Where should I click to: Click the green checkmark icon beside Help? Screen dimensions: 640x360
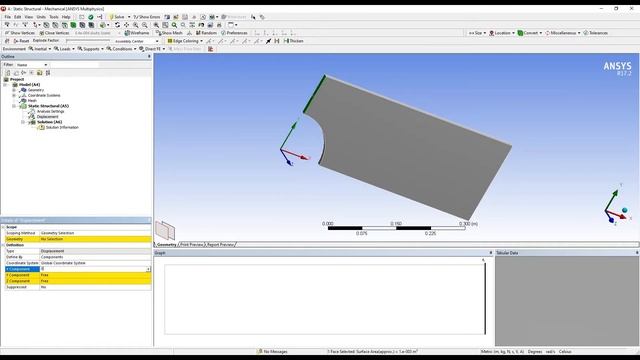point(91,17)
